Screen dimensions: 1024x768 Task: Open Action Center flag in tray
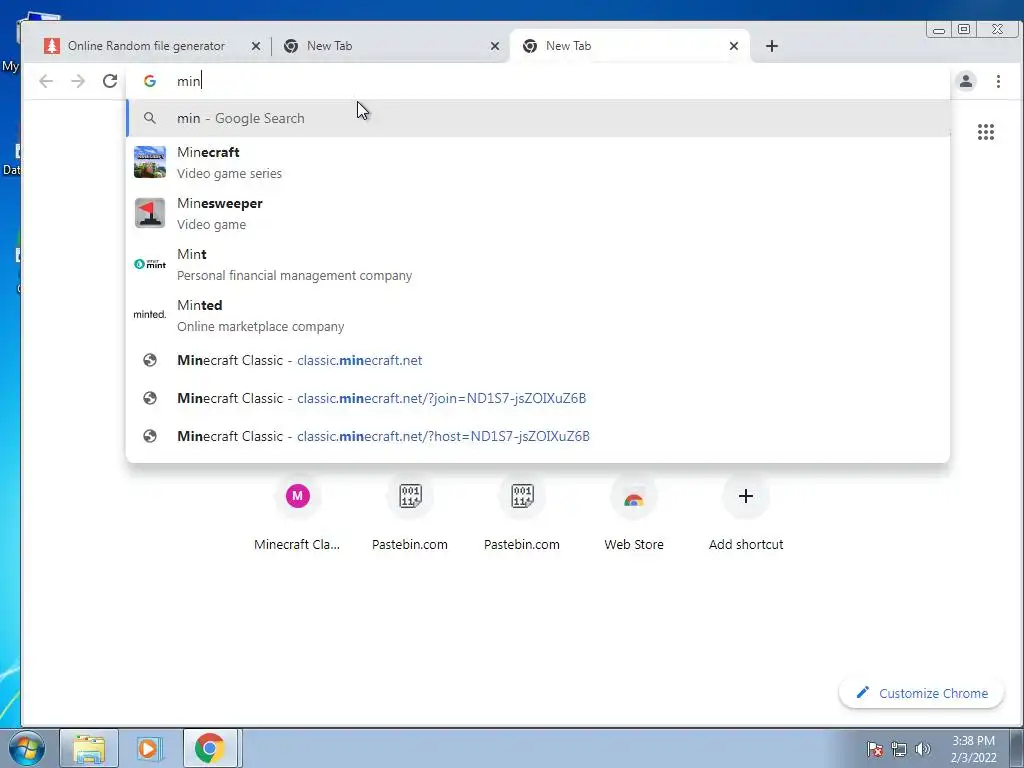[x=875, y=749]
